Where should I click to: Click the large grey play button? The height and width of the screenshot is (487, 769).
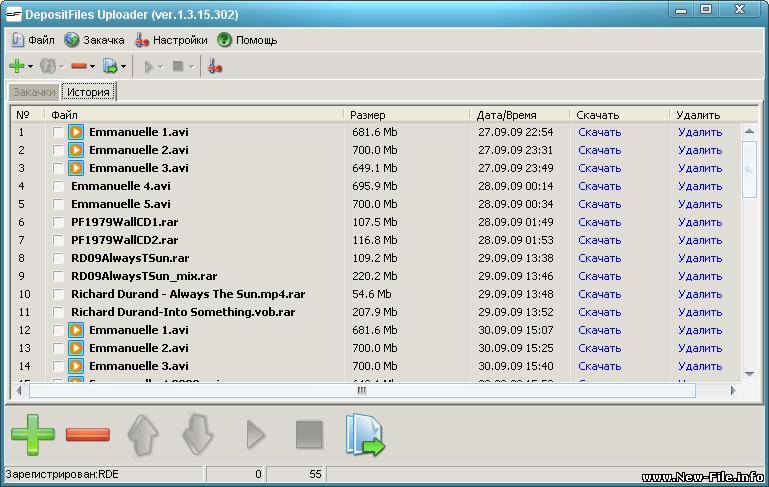(256, 435)
